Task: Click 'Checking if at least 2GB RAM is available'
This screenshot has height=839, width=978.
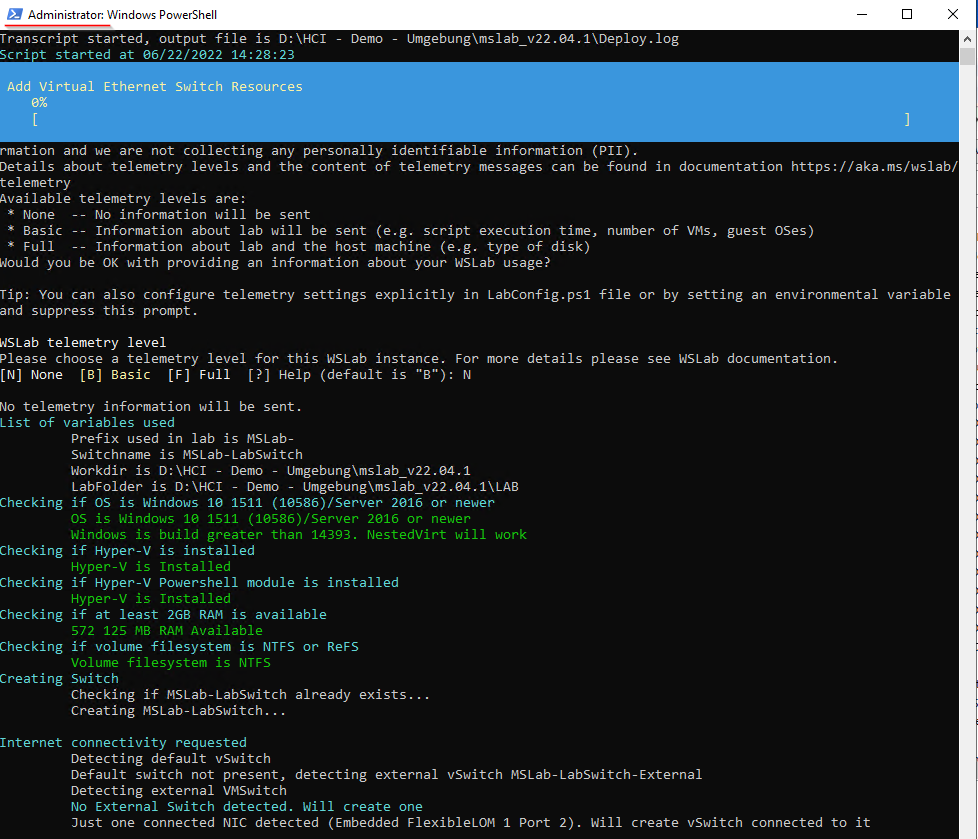Action: tap(163, 614)
